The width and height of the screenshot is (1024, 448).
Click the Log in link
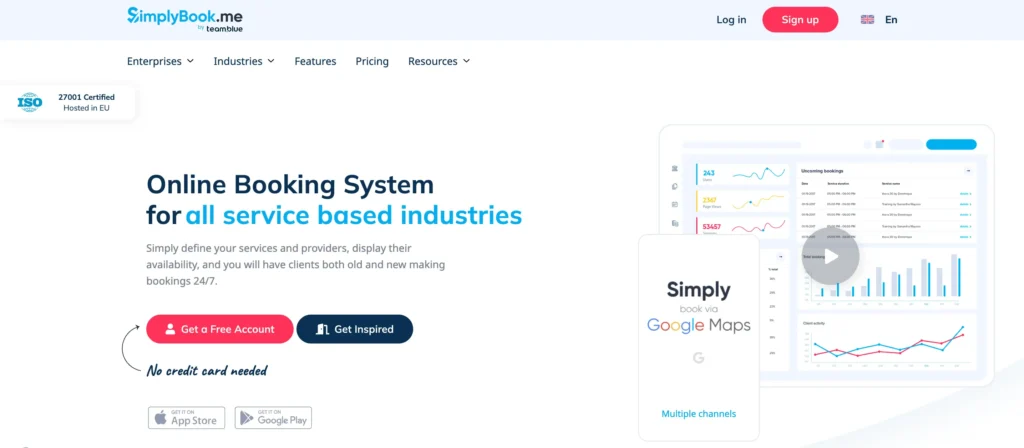coord(731,20)
